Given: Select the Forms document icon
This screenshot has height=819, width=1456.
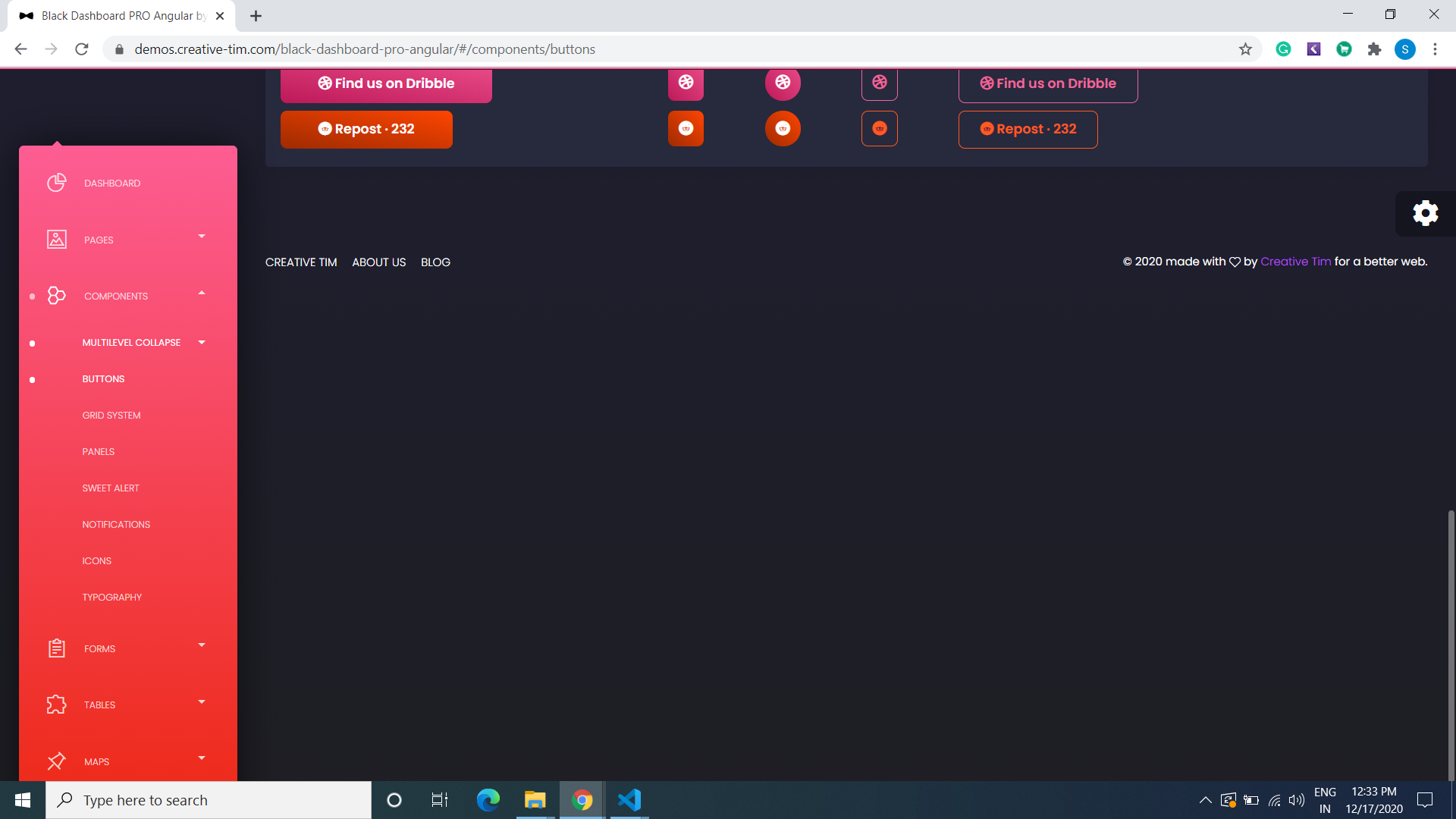Looking at the screenshot, I should click(x=57, y=648).
